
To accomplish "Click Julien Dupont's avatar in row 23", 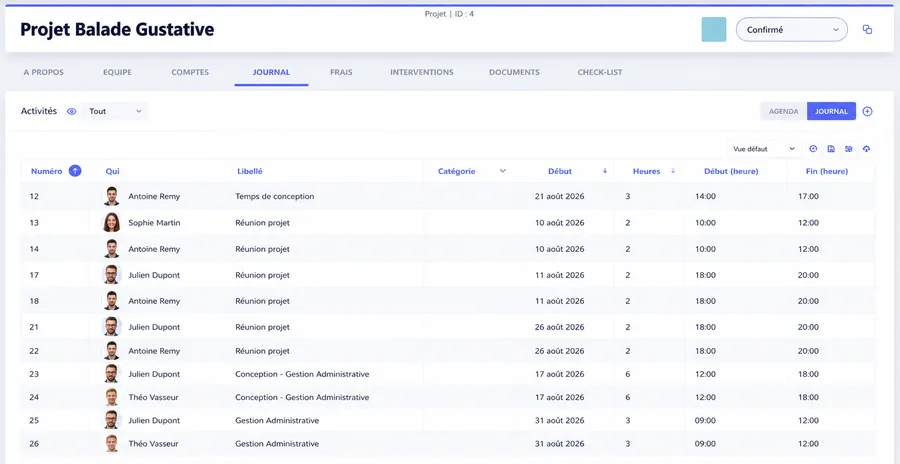I will click(x=111, y=373).
